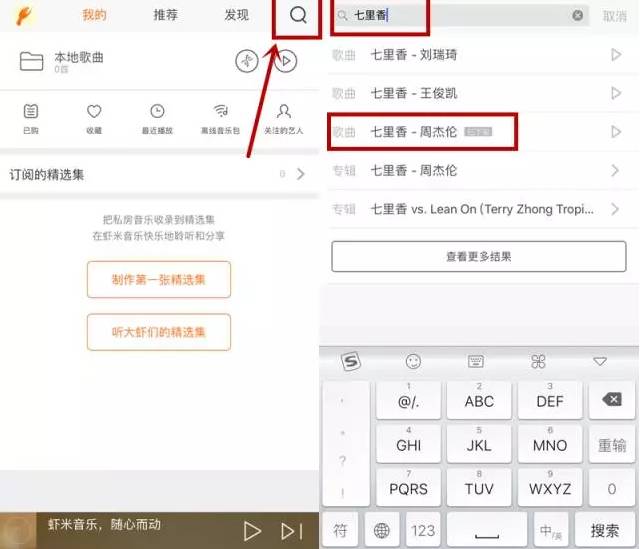This screenshot has width=643, height=549.
Task: Open the emoji smiley panel
Action: pyautogui.click(x=413, y=362)
